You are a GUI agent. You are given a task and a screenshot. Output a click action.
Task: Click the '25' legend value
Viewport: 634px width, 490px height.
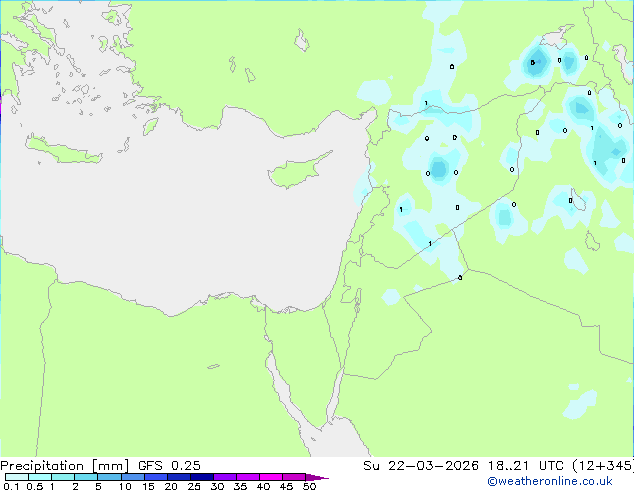[x=194, y=486]
